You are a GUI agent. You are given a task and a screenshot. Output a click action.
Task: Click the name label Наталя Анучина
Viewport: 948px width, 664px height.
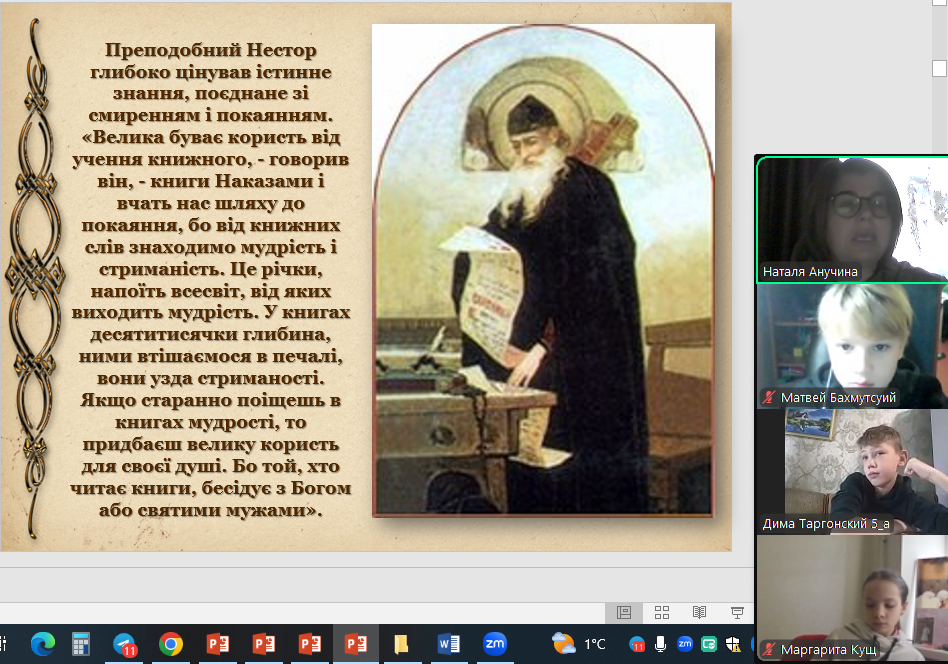(810, 272)
